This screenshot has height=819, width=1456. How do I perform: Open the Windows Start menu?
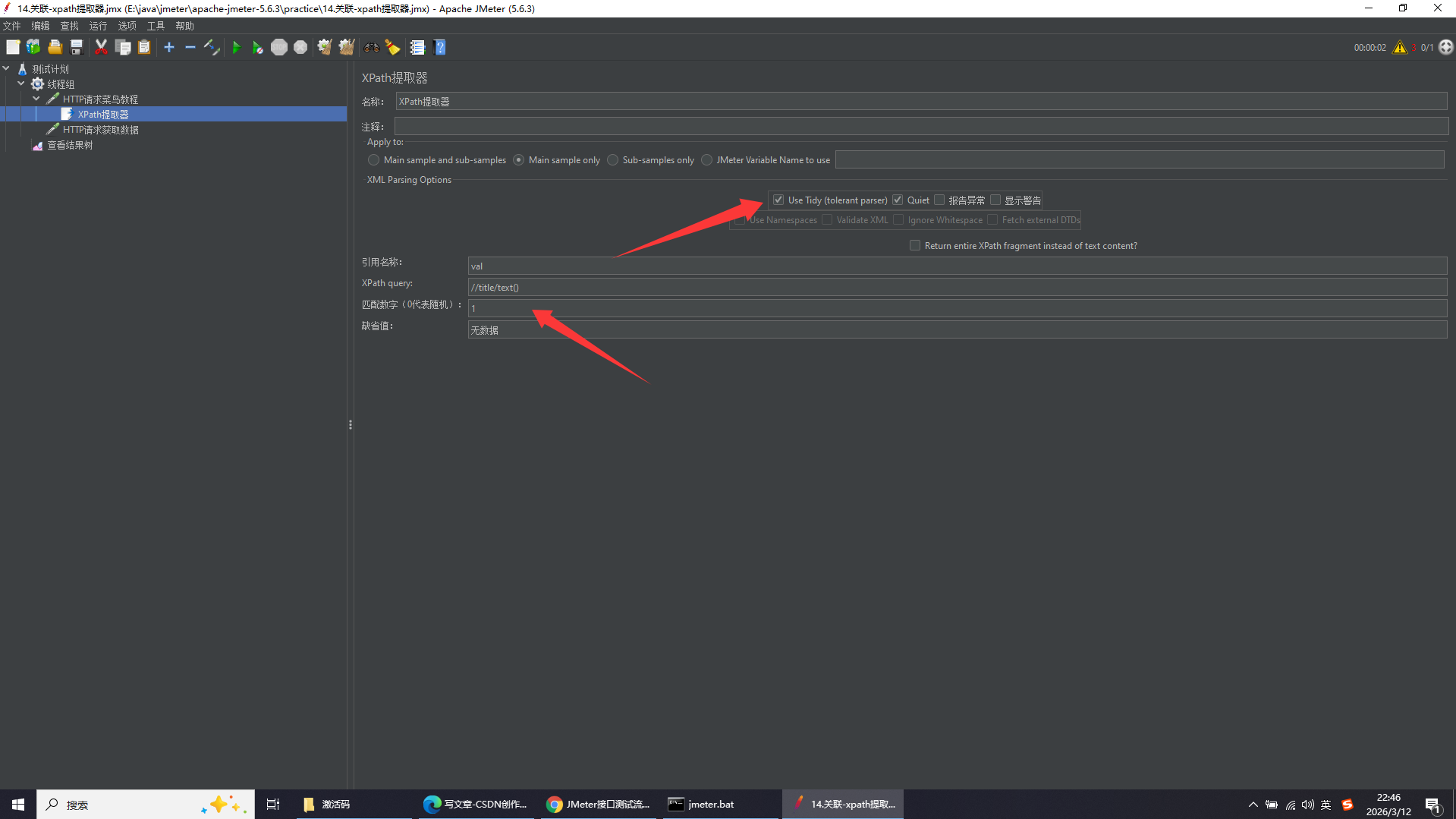(18, 804)
